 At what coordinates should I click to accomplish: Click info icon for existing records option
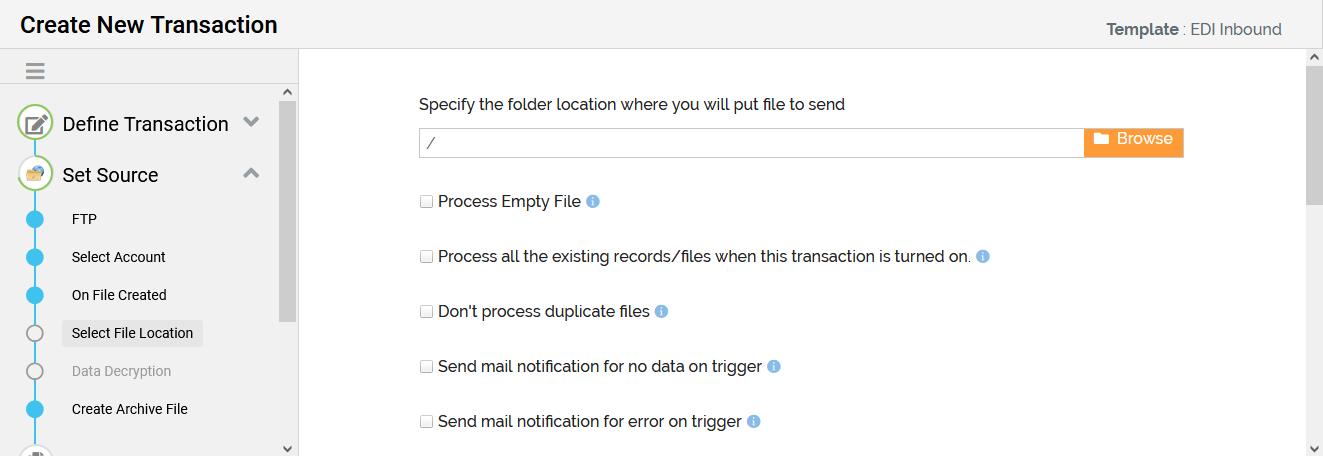tap(982, 257)
